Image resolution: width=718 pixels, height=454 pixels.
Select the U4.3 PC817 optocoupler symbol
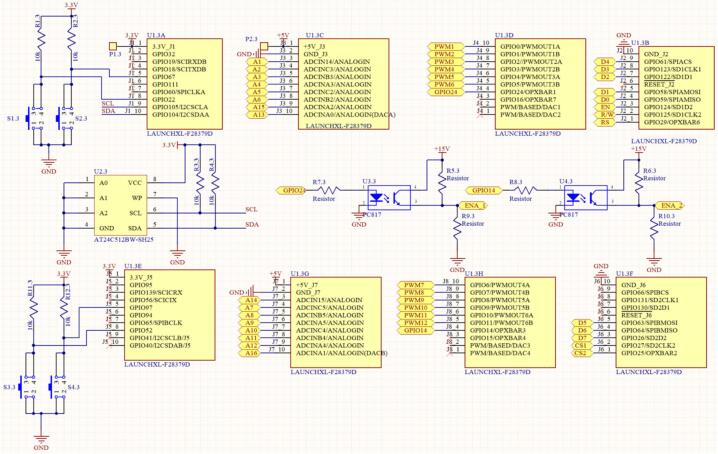click(586, 198)
